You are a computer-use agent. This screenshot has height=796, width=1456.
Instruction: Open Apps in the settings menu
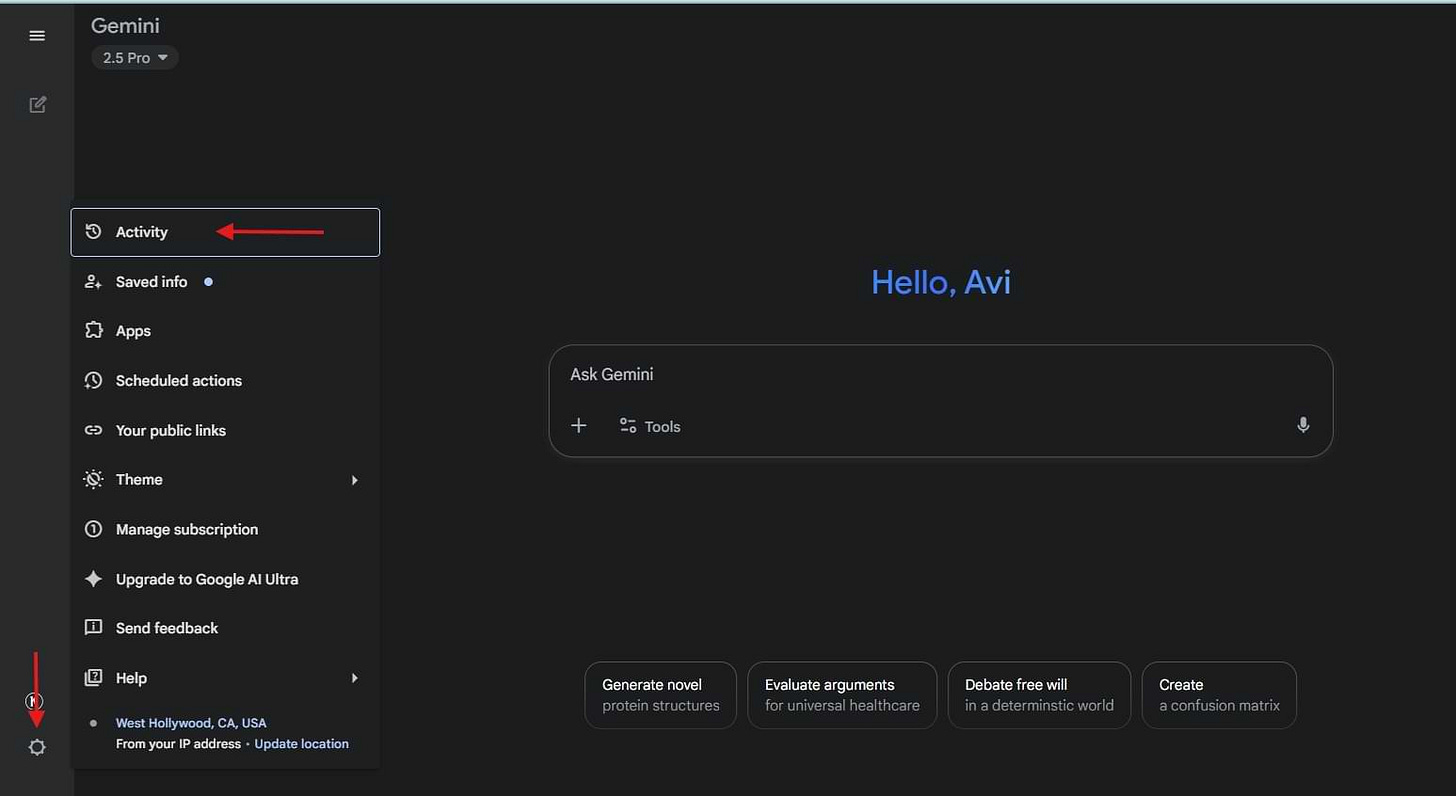pos(133,330)
